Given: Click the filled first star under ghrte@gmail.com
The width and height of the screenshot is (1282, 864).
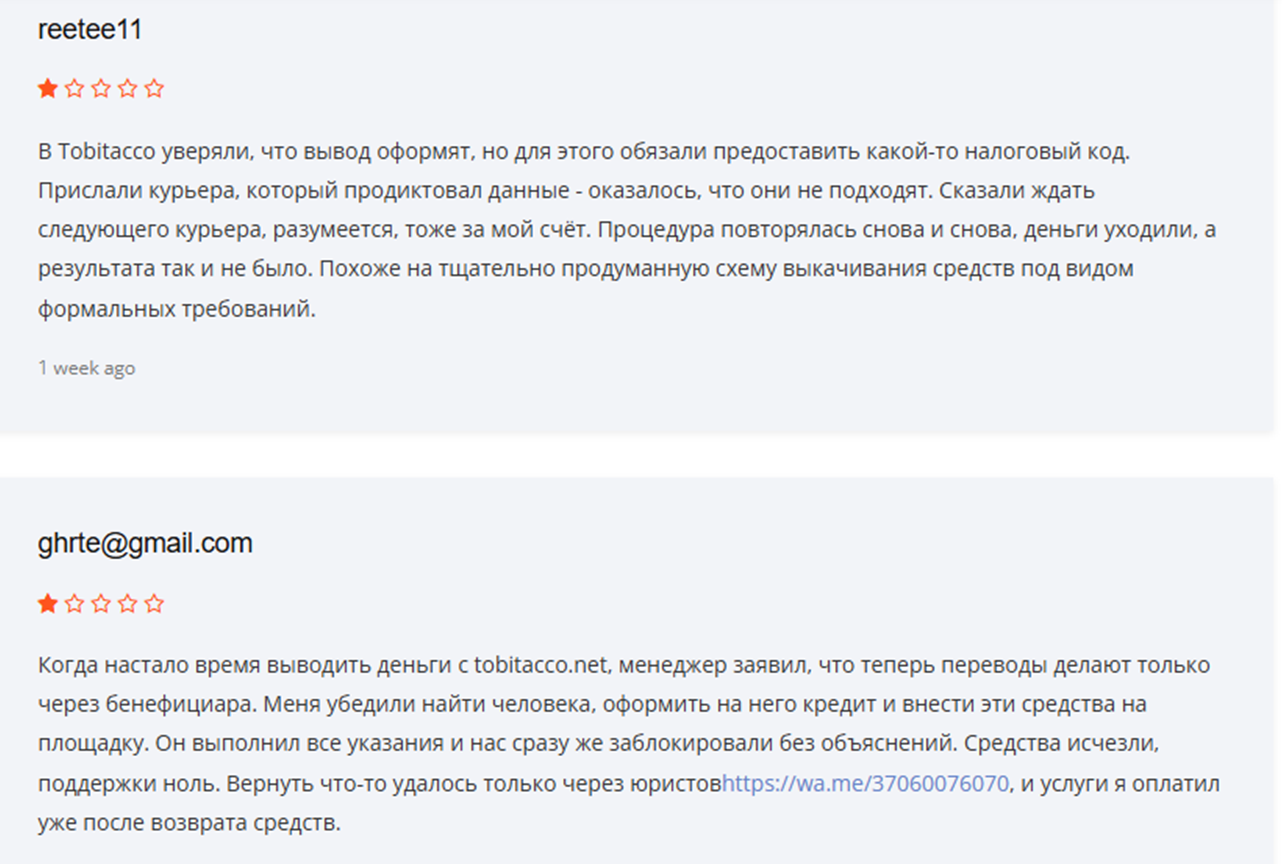Looking at the screenshot, I should click(47, 604).
